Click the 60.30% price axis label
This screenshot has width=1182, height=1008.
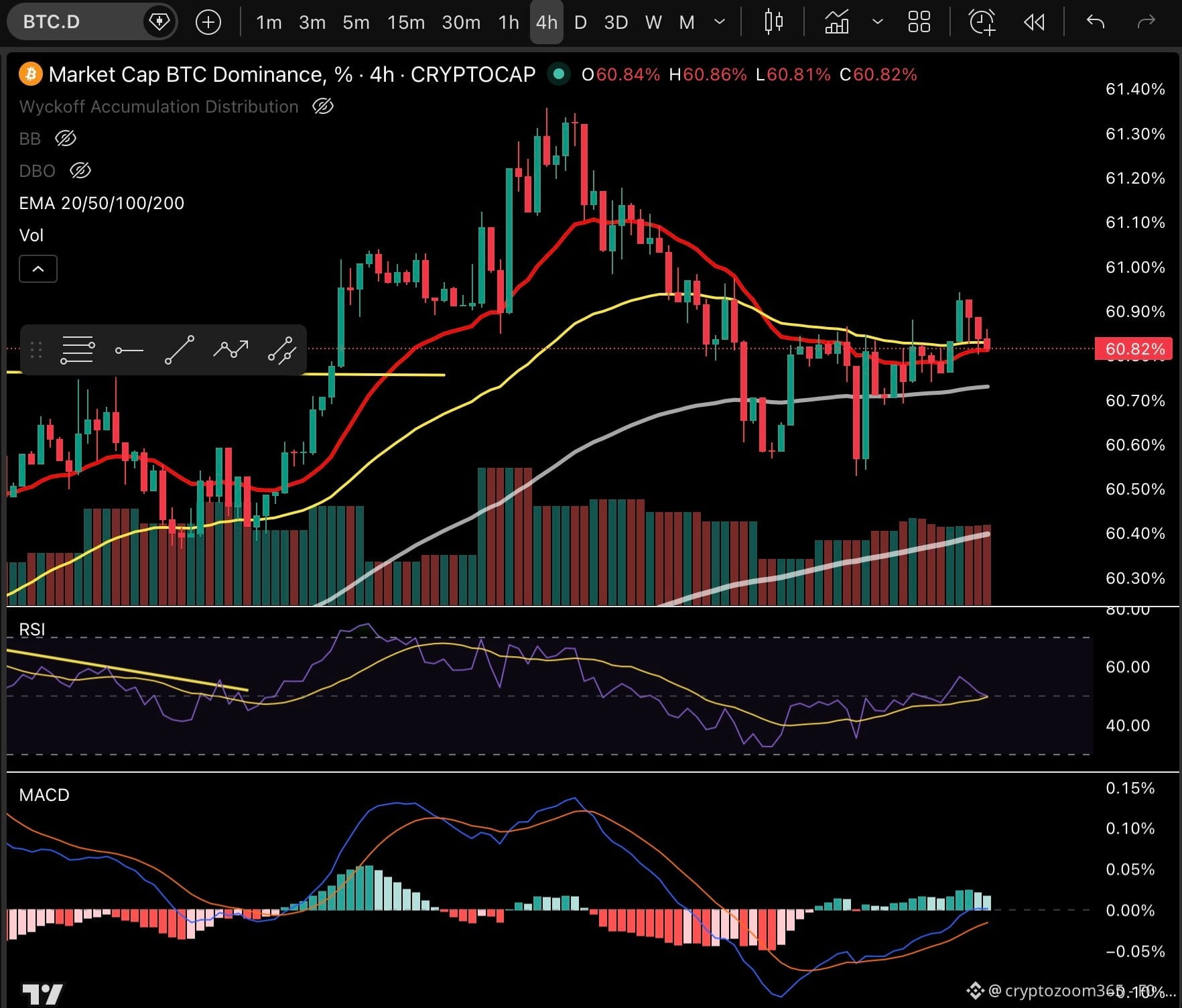(x=1134, y=578)
